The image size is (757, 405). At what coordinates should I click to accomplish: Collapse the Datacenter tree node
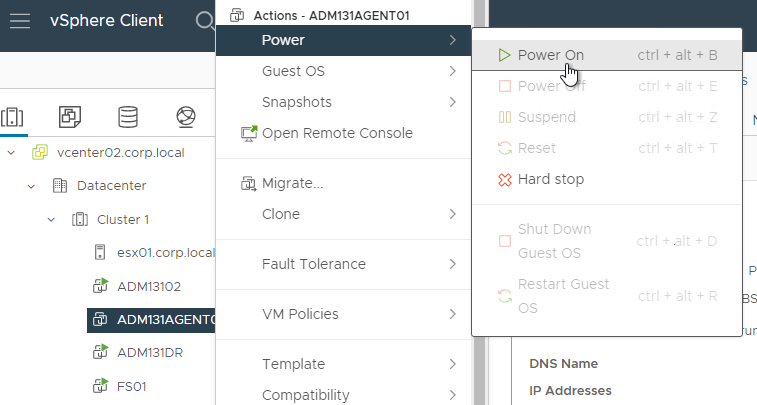(31, 186)
